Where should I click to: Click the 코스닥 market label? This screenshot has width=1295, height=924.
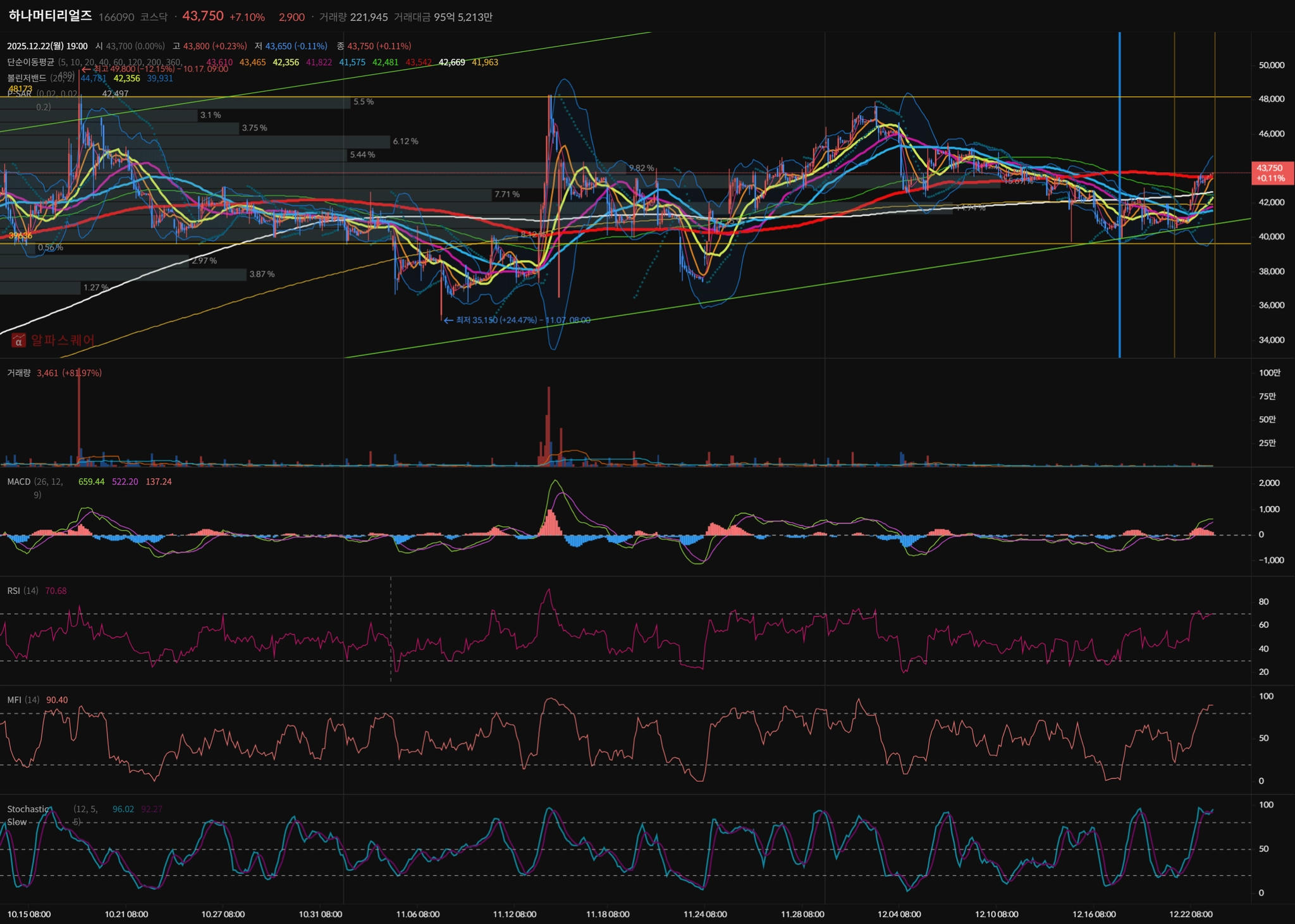pyautogui.click(x=154, y=17)
